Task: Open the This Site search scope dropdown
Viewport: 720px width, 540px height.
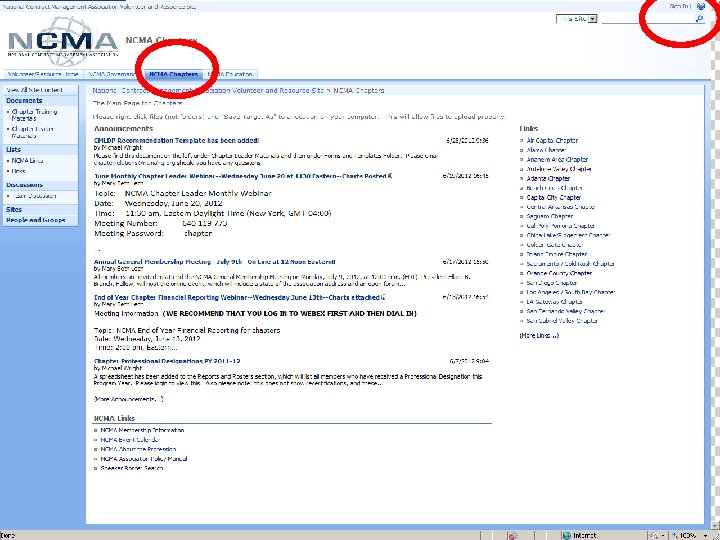Action: pyautogui.click(x=592, y=19)
